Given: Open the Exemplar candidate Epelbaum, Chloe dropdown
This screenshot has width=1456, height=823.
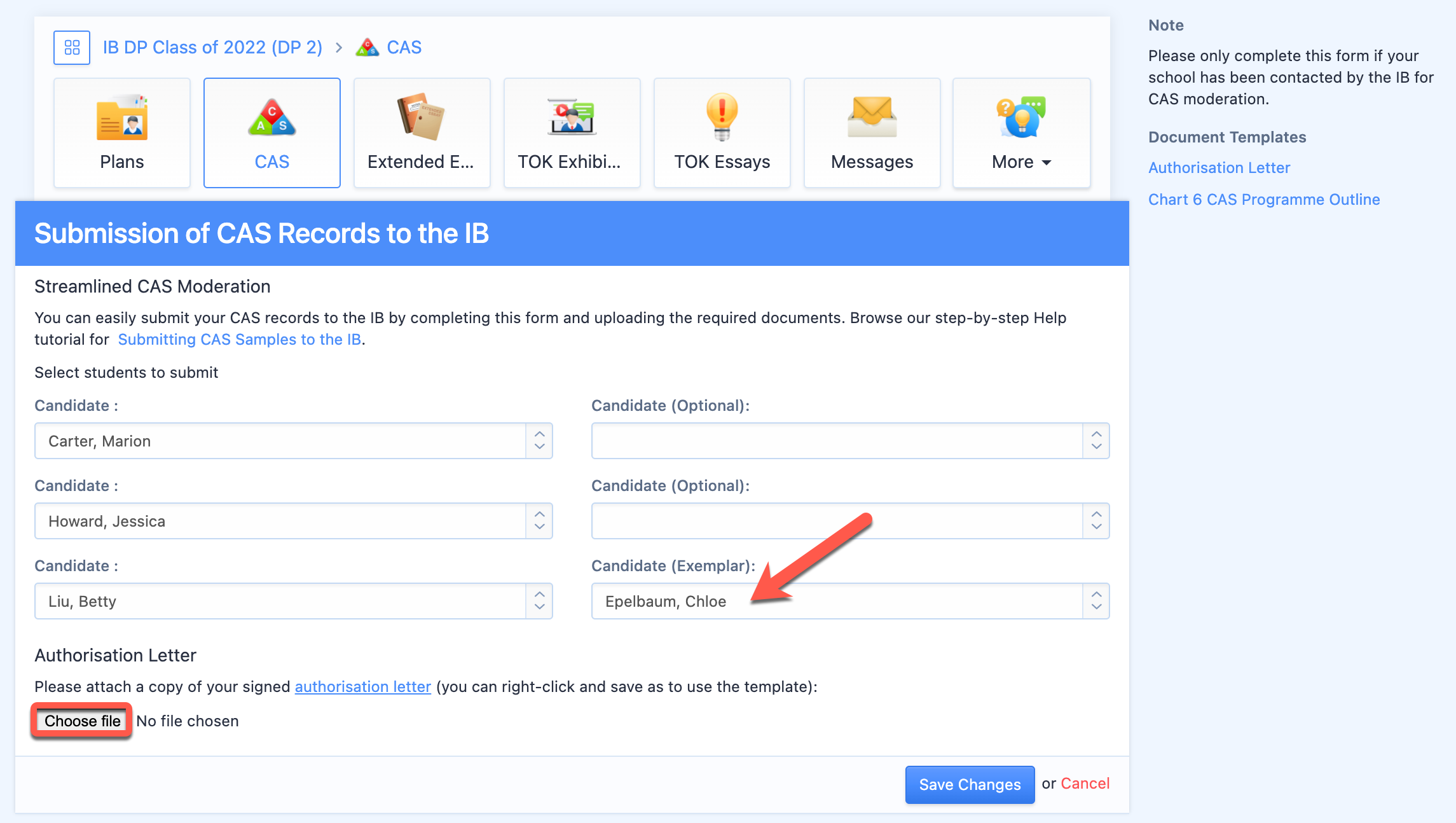Looking at the screenshot, I should tap(850, 601).
